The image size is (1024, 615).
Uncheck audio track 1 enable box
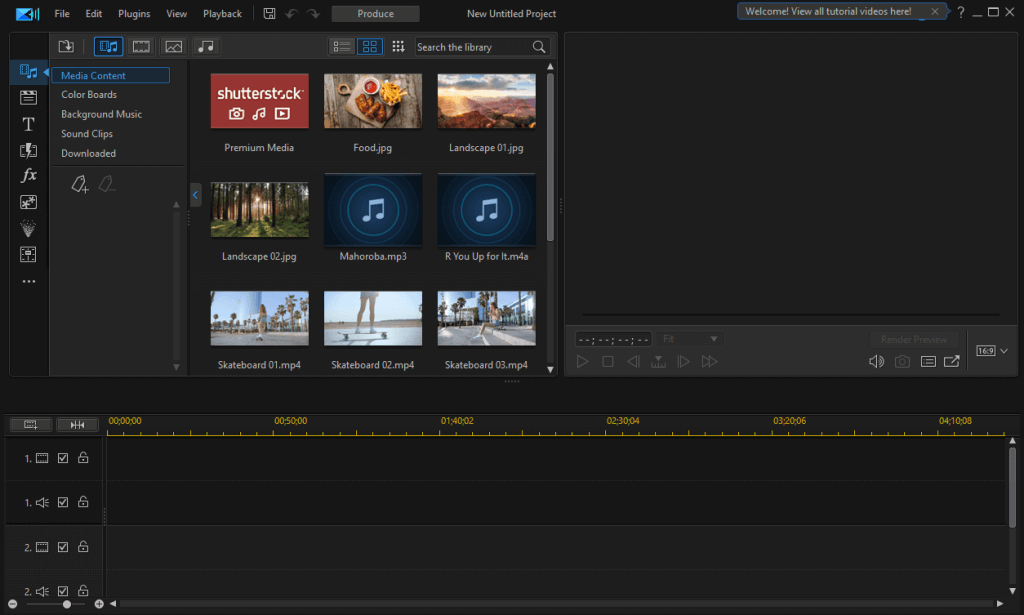click(63, 502)
